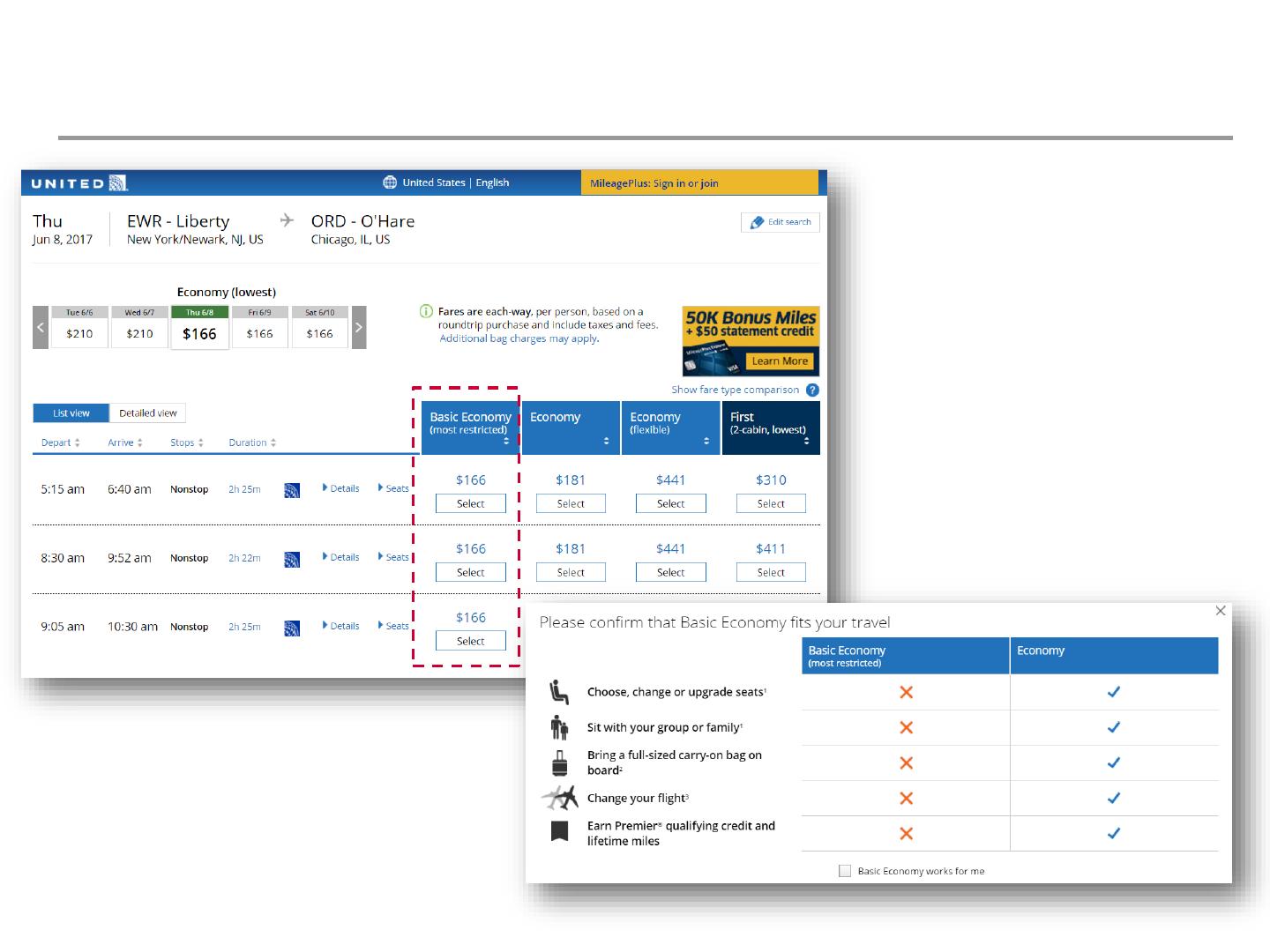Close the Basic Economy confirmation popup
This screenshot has width=1270, height=952.
1221,610
